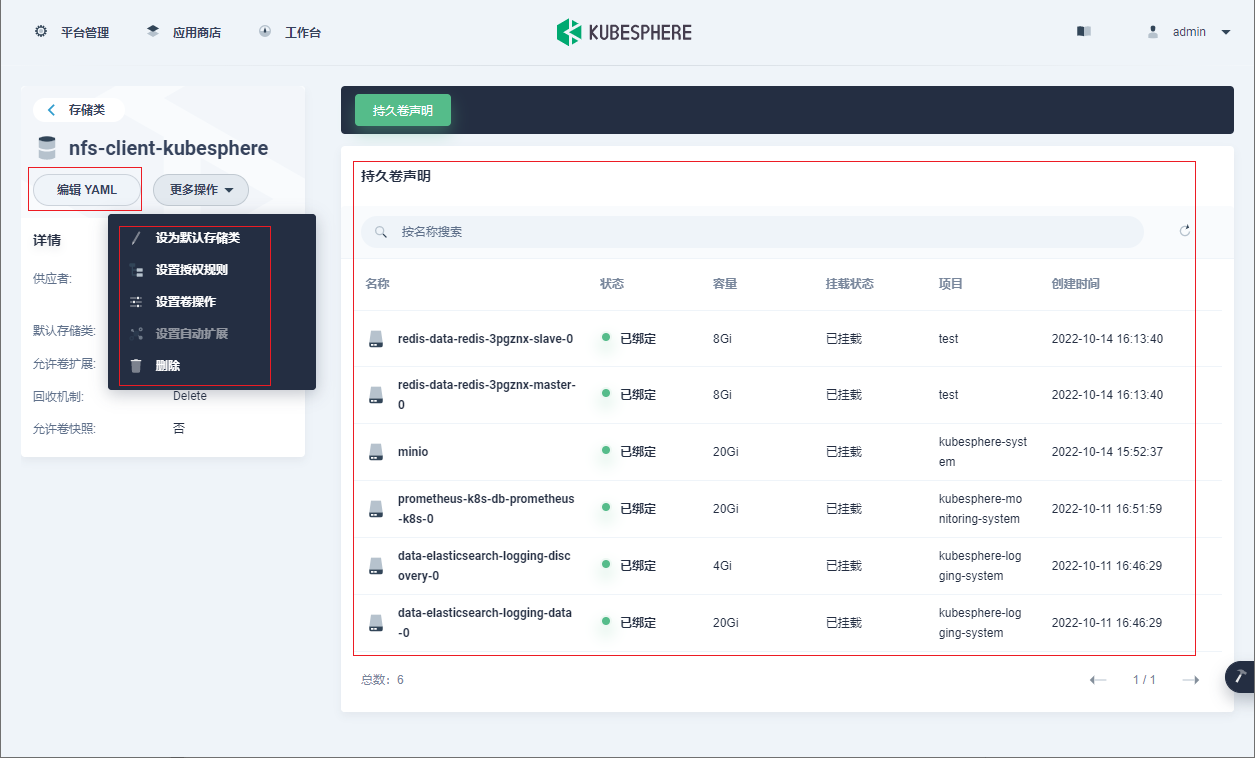
Task: Click 4Gi capacity cell
Action: [x=722, y=566]
